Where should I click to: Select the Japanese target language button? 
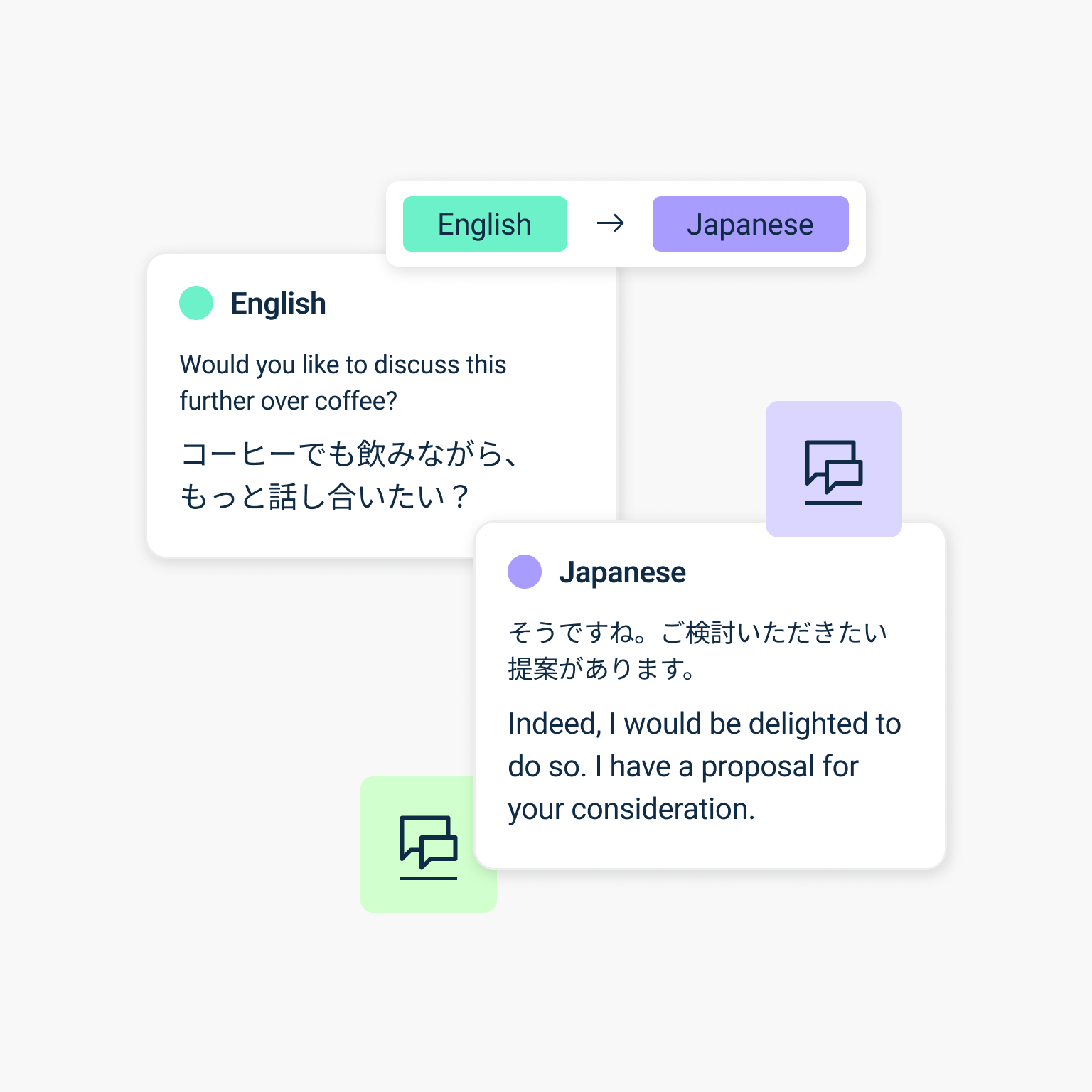tap(750, 224)
